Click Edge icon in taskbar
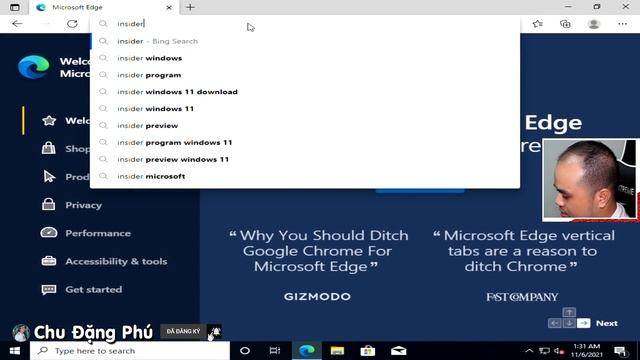 pyautogui.click(x=307, y=351)
